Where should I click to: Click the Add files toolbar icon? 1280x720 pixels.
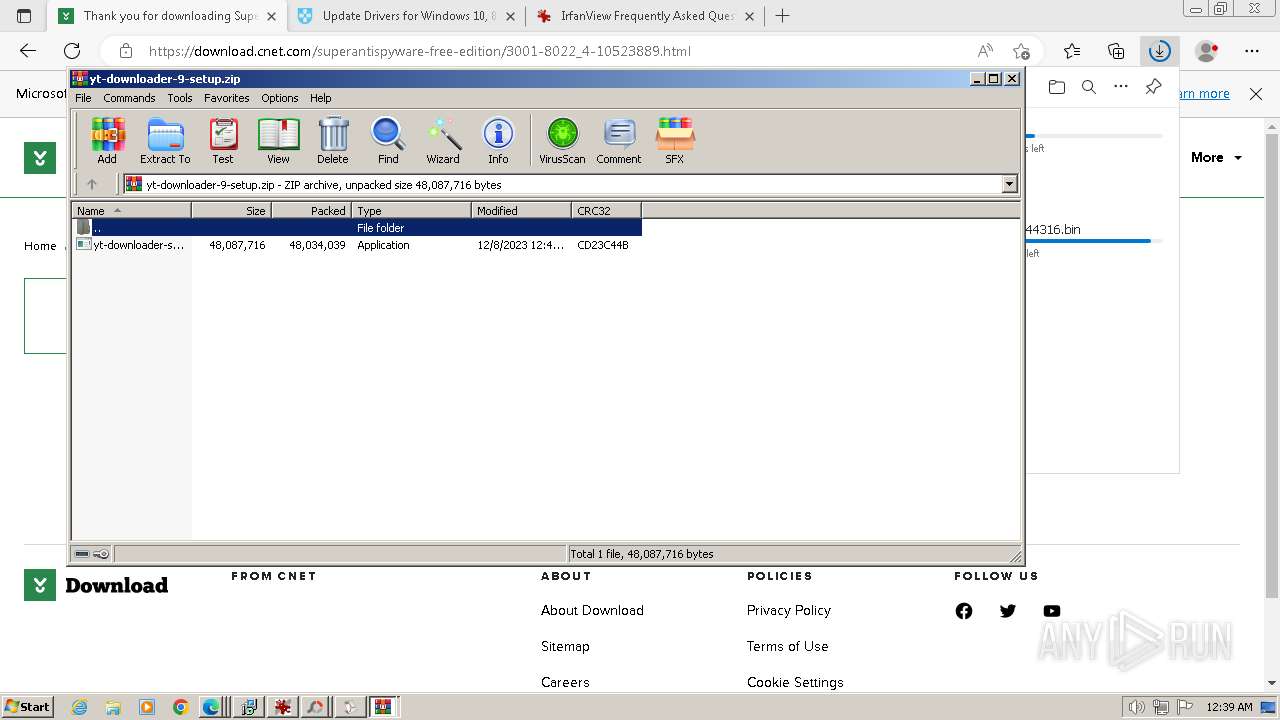coord(107,140)
